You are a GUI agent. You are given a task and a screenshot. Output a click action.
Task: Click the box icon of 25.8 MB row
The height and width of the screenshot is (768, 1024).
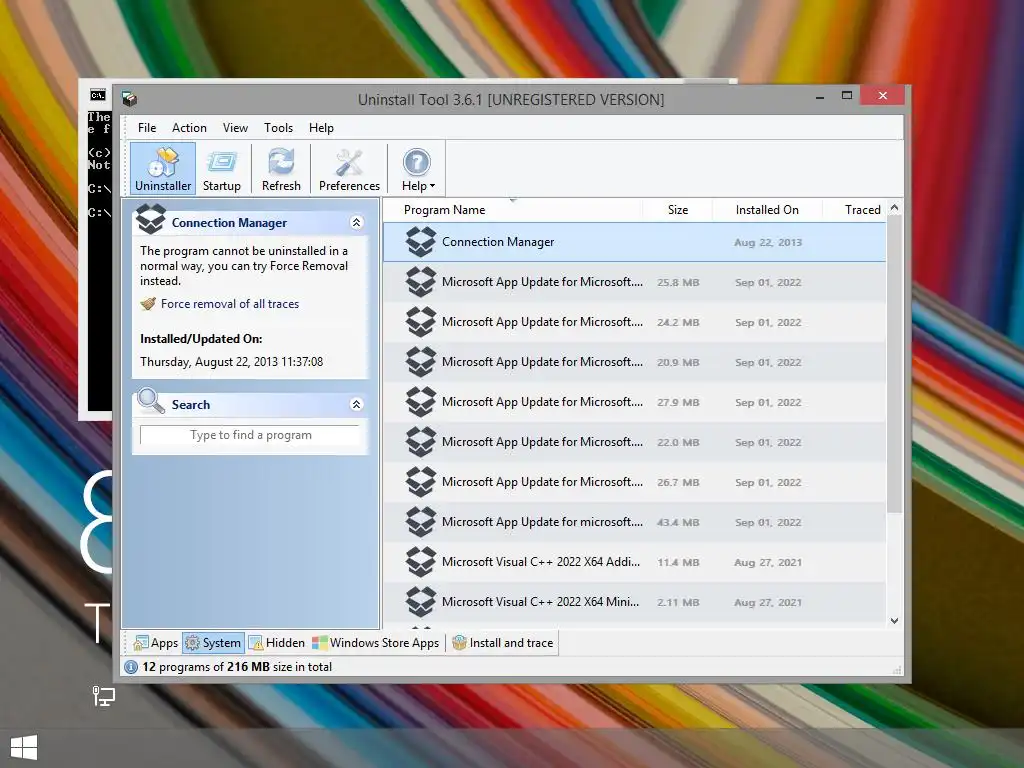421,282
